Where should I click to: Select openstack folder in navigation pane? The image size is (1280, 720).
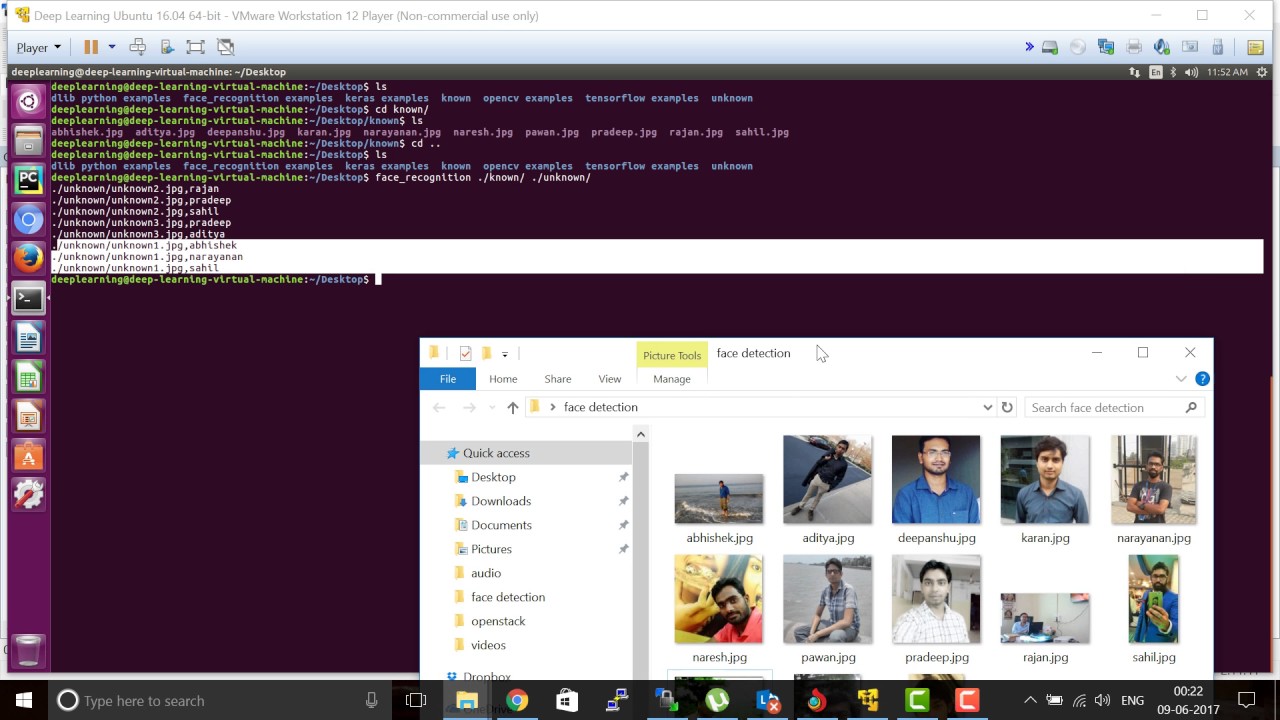coord(498,621)
